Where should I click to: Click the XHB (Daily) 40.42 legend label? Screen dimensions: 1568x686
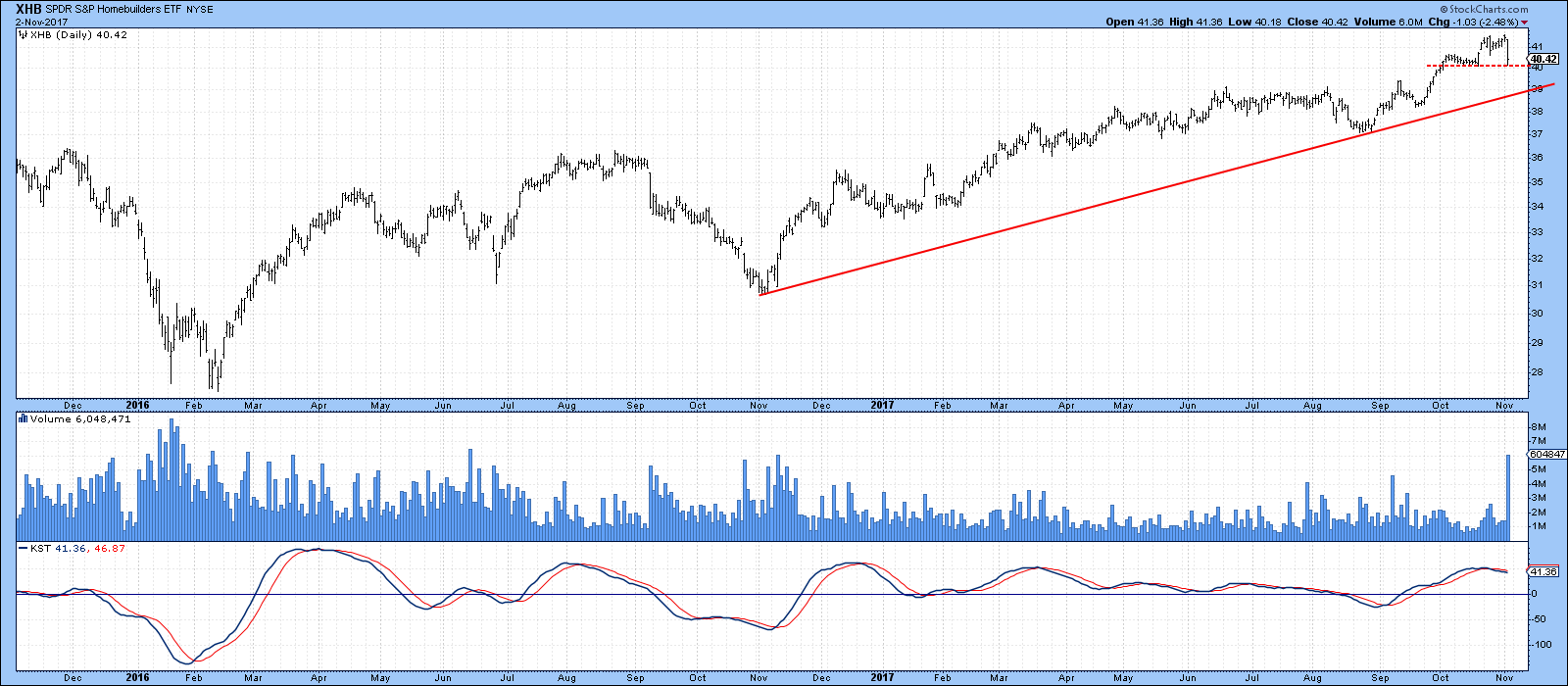point(79,35)
